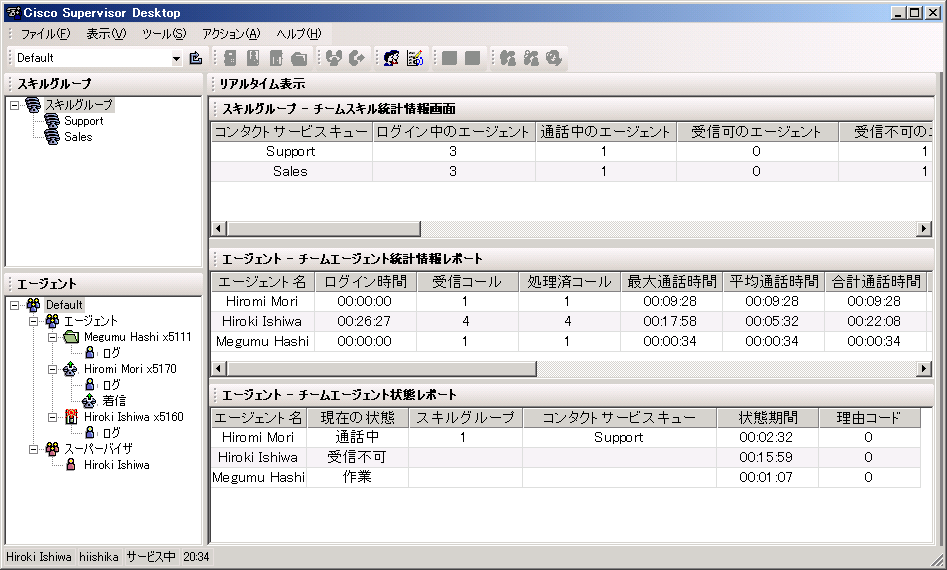Click the first greyed agent-state icon after Refresh
The image size is (947, 570).
tap(230, 58)
